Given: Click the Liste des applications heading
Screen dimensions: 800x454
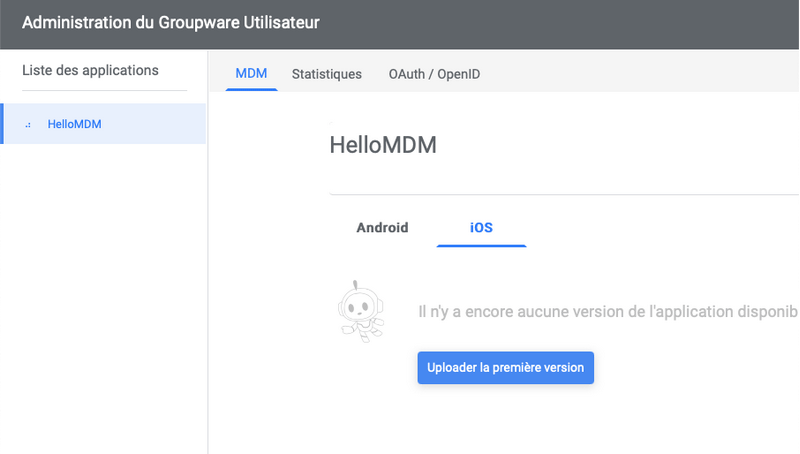Looking at the screenshot, I should click(x=90, y=70).
